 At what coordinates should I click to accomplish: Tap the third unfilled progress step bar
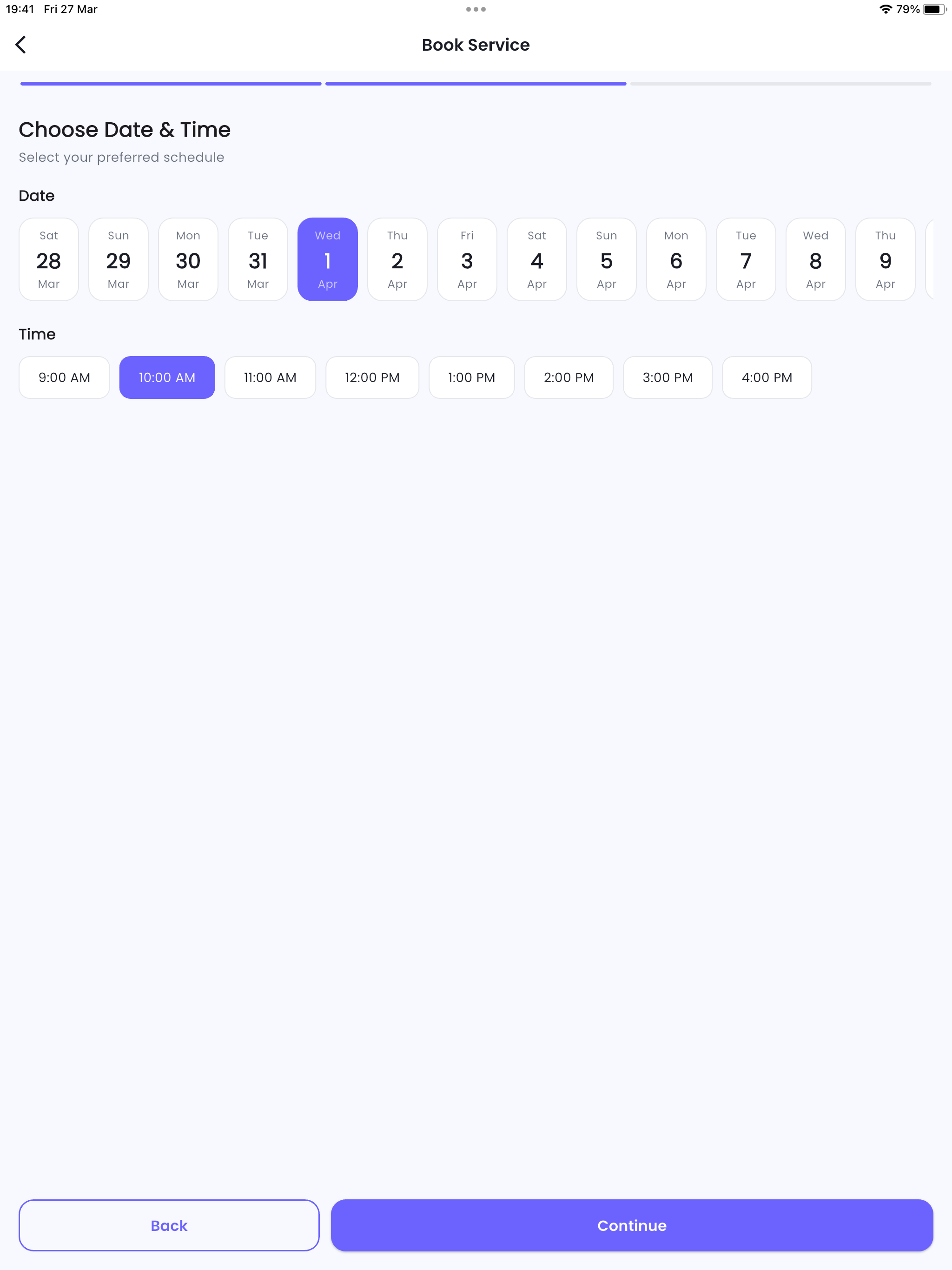pyautogui.click(x=781, y=84)
